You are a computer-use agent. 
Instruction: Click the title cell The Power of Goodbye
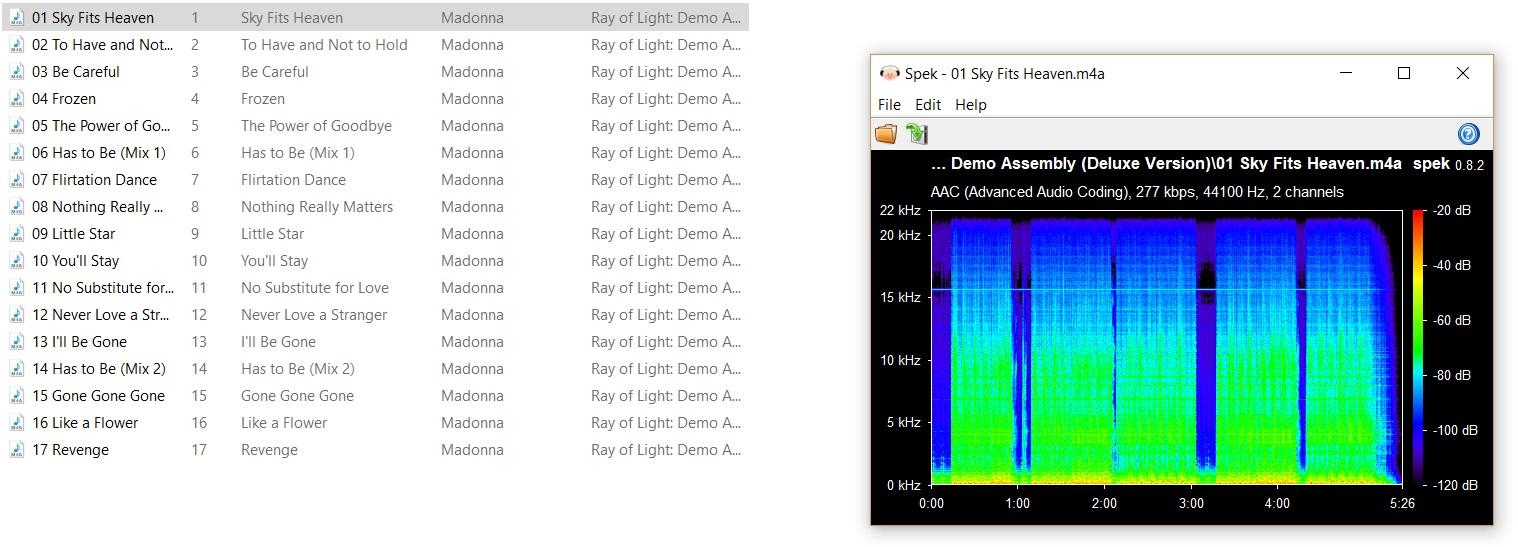click(316, 126)
